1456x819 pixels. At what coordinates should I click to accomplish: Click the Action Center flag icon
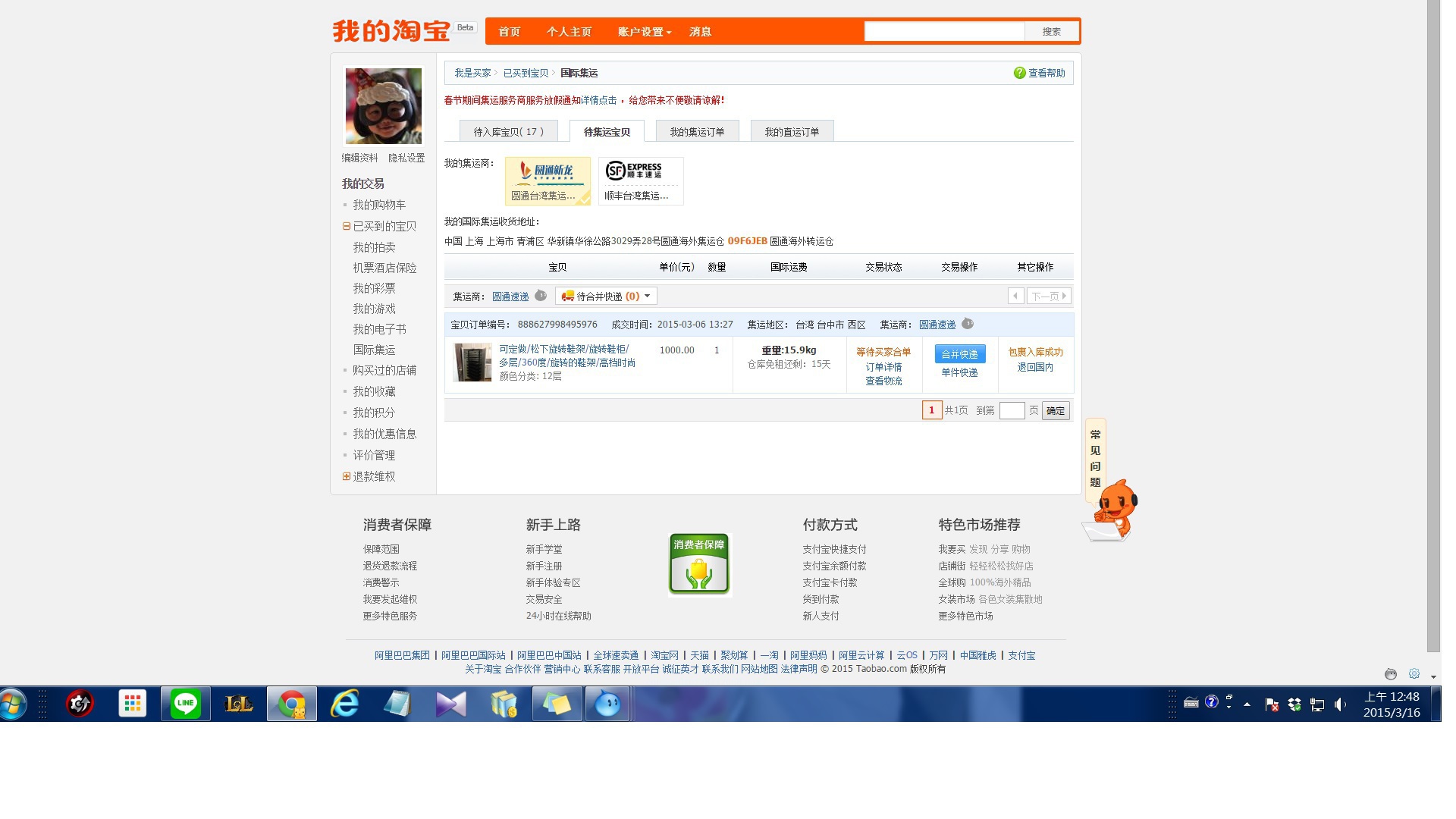1272,704
